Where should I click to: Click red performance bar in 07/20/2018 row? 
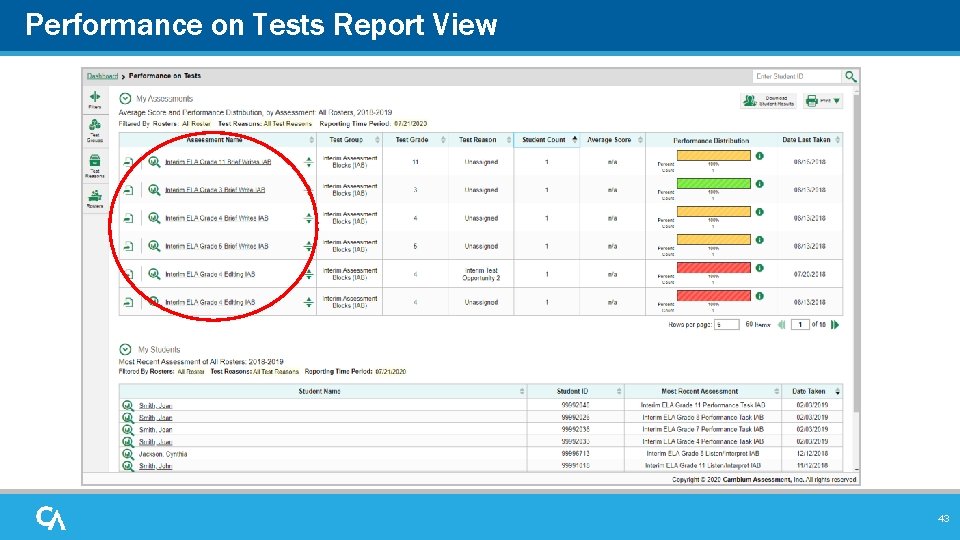click(713, 268)
